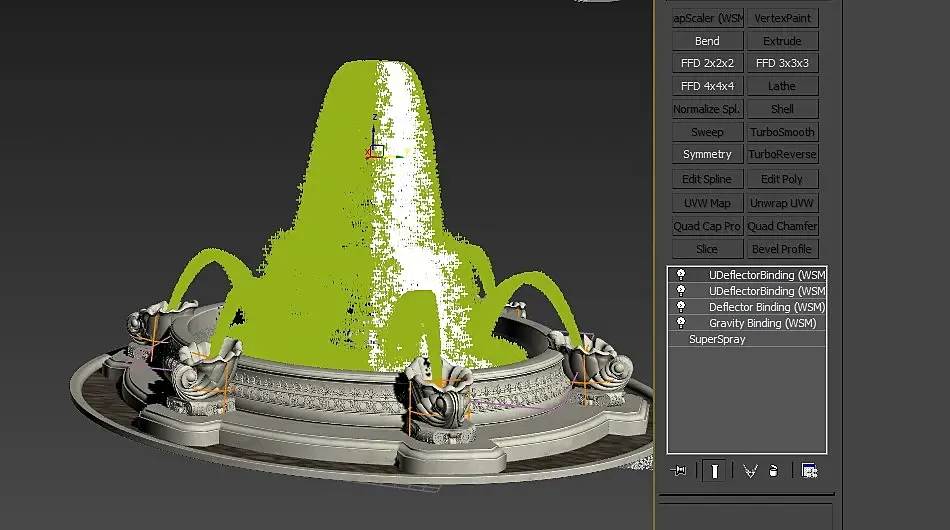This screenshot has height=530, width=950.
Task: Toggle Show End Result button
Action: [715, 471]
